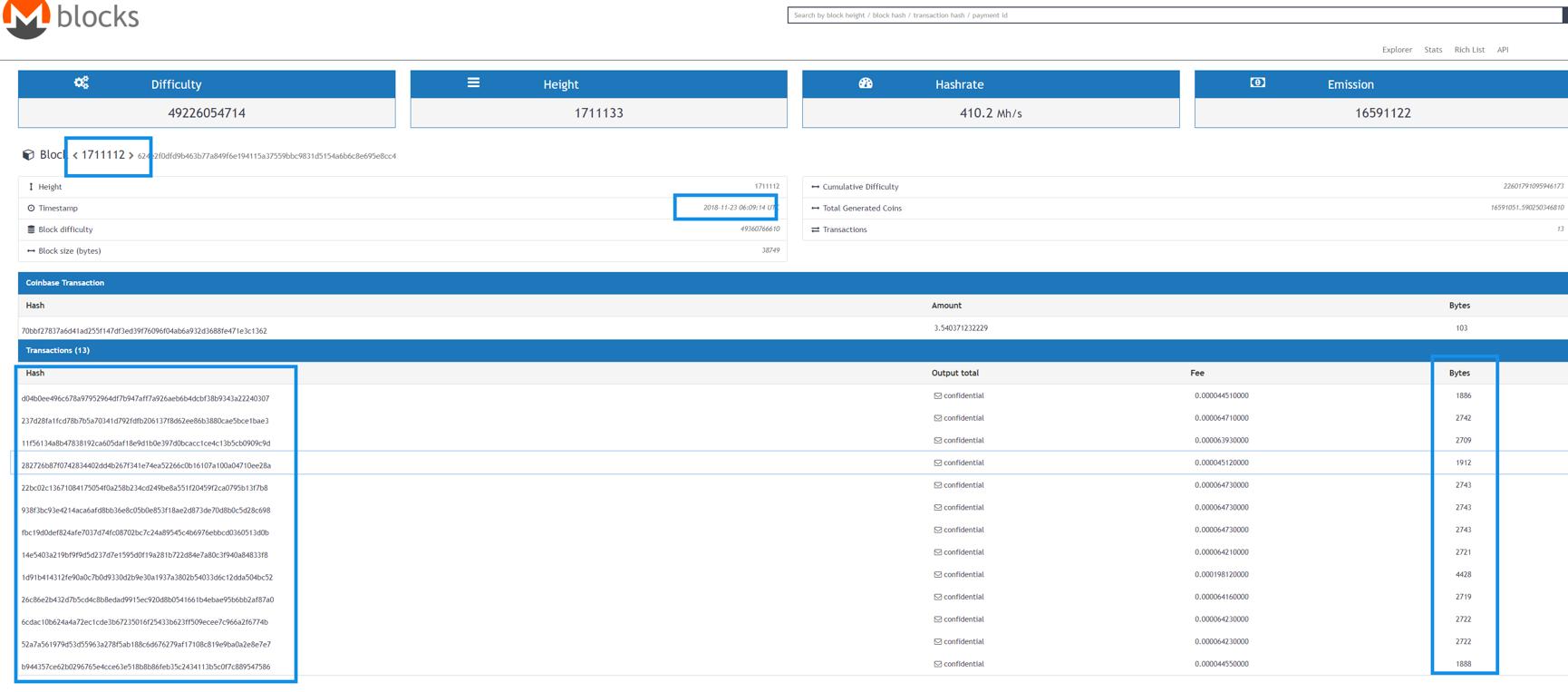Click hashrate value 410.2 Mh/s
Image resolution: width=1568 pixels, height=692 pixels.
tap(991, 113)
